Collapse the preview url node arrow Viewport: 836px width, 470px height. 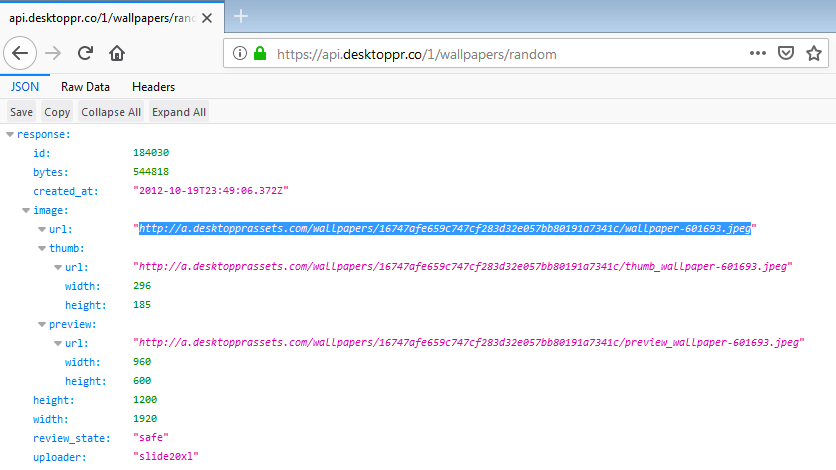tap(58, 344)
